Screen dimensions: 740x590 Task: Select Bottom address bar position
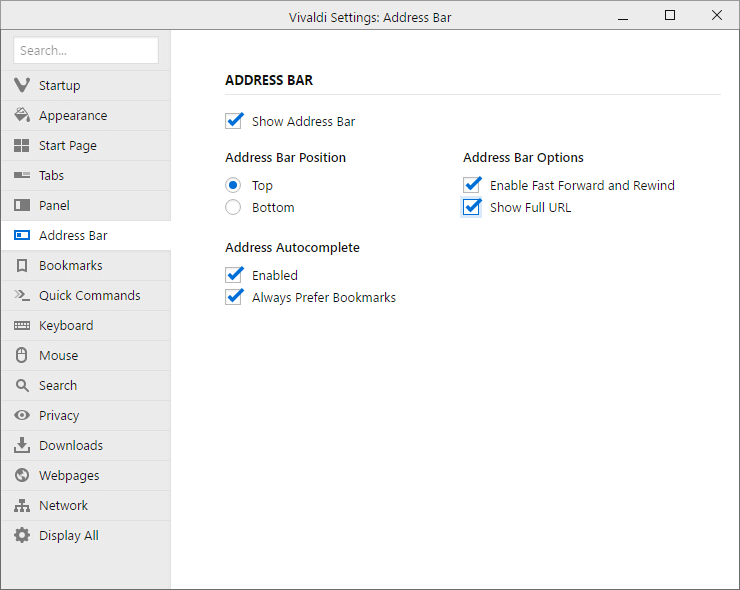233,207
